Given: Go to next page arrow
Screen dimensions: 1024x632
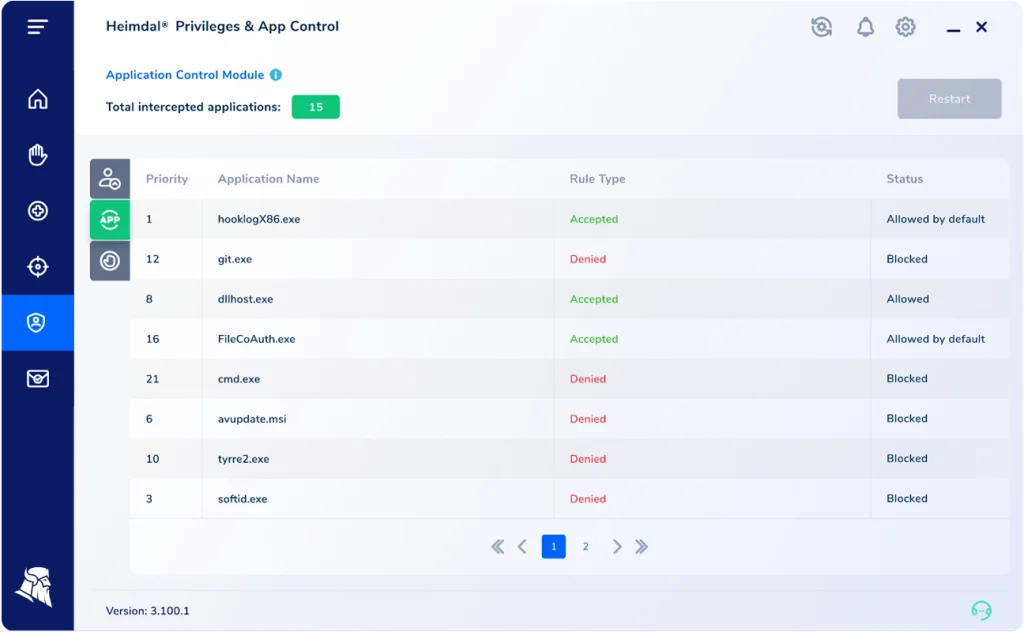Looking at the screenshot, I should click(617, 547).
